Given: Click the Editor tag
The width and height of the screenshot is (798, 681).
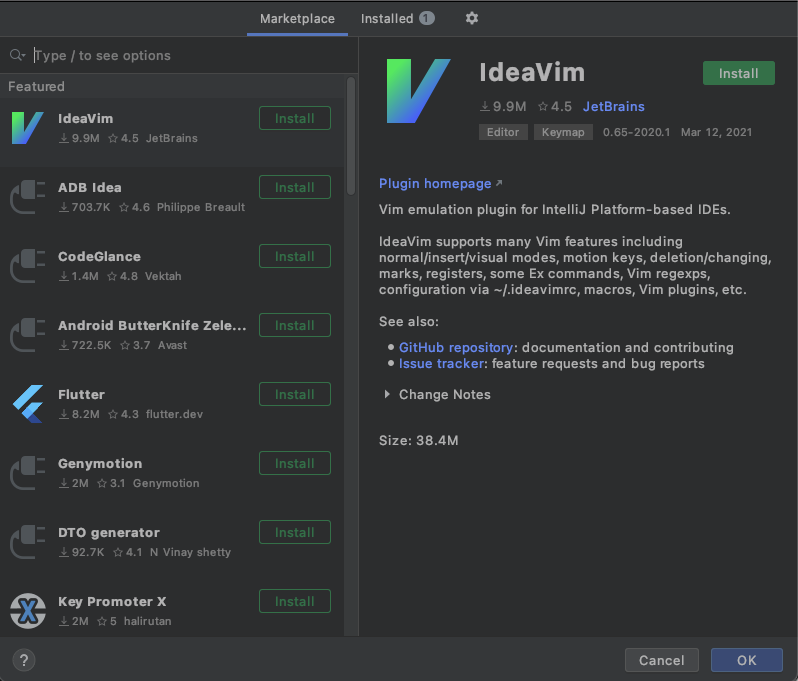Looking at the screenshot, I should (x=503, y=132).
